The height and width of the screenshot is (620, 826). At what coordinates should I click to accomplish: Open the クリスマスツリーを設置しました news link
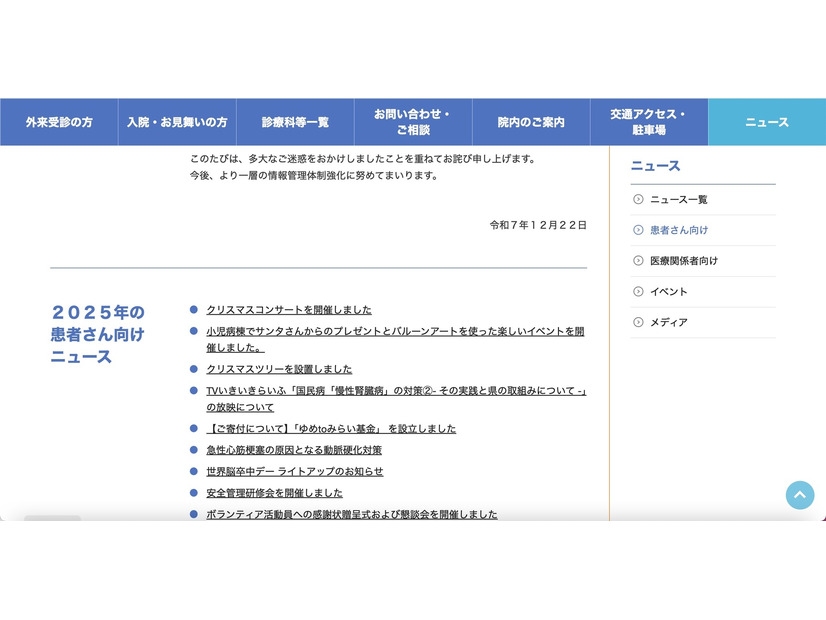(x=279, y=369)
